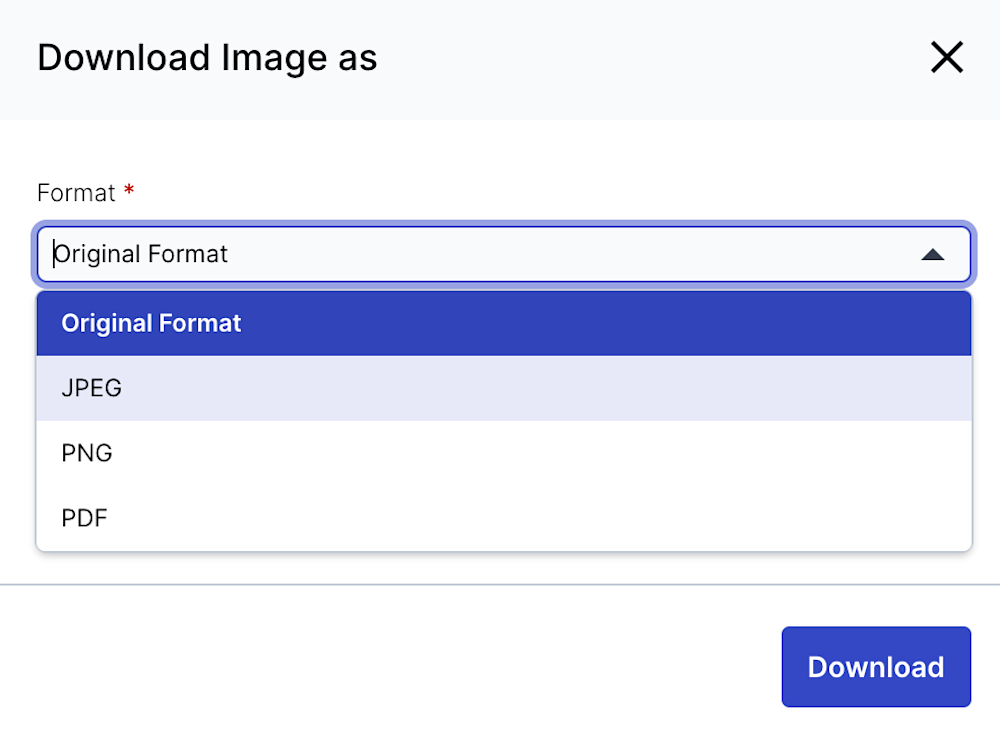Choose JPEG from the format list

coord(504,388)
